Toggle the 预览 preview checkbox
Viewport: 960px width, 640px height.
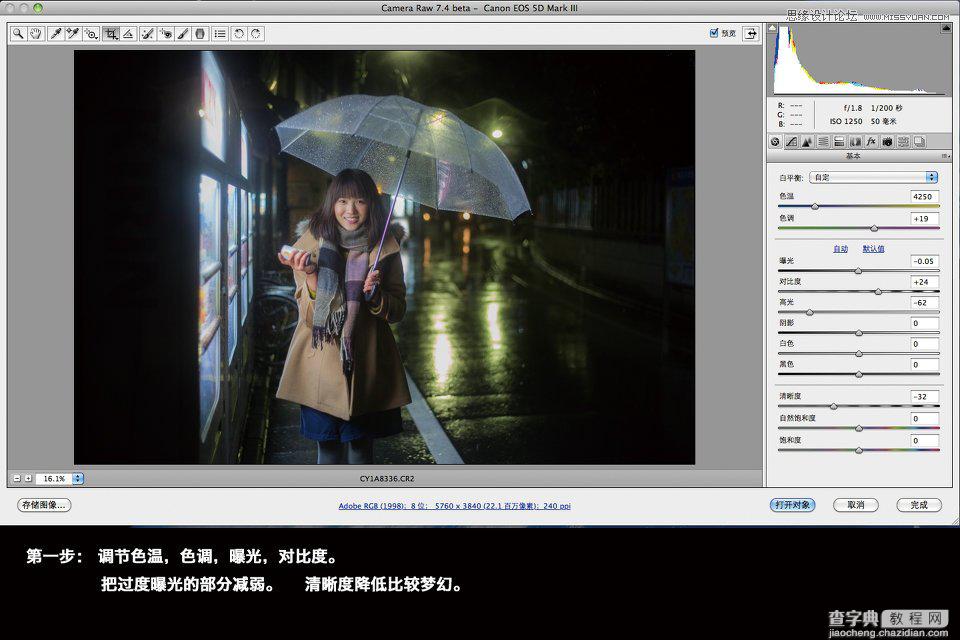tap(714, 33)
